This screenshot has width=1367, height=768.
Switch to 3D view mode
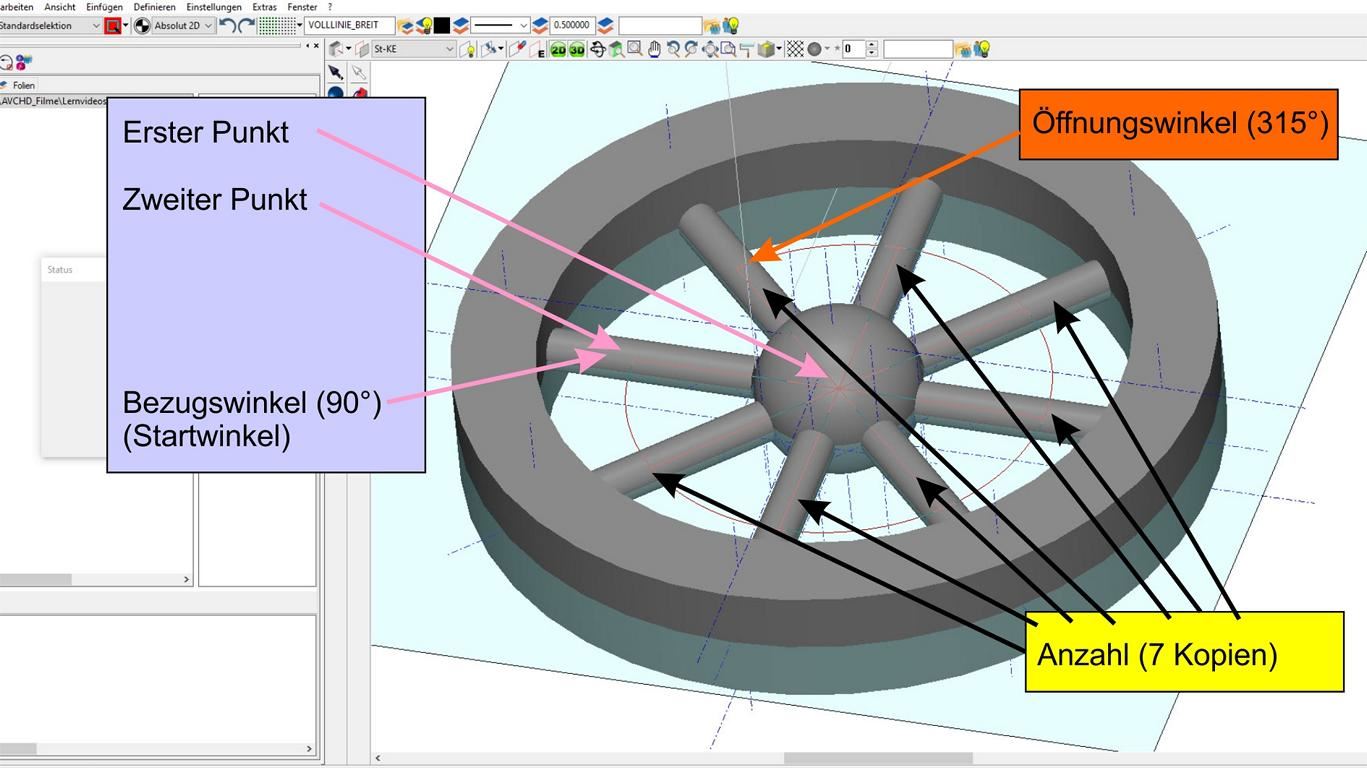[577, 49]
